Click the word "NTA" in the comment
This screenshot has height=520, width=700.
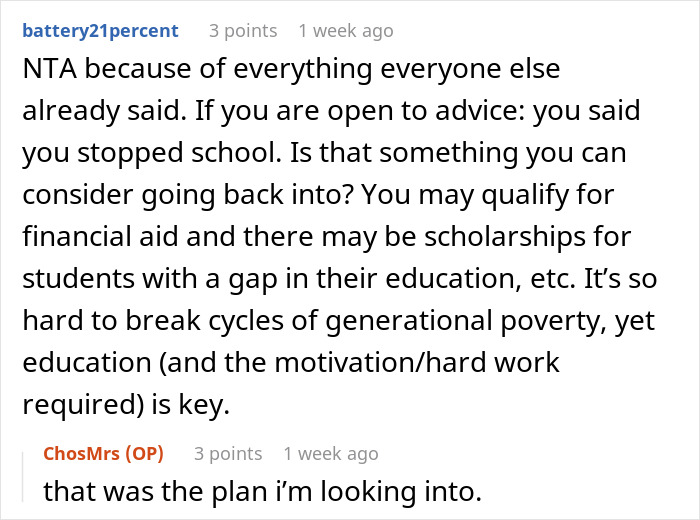tap(50, 69)
